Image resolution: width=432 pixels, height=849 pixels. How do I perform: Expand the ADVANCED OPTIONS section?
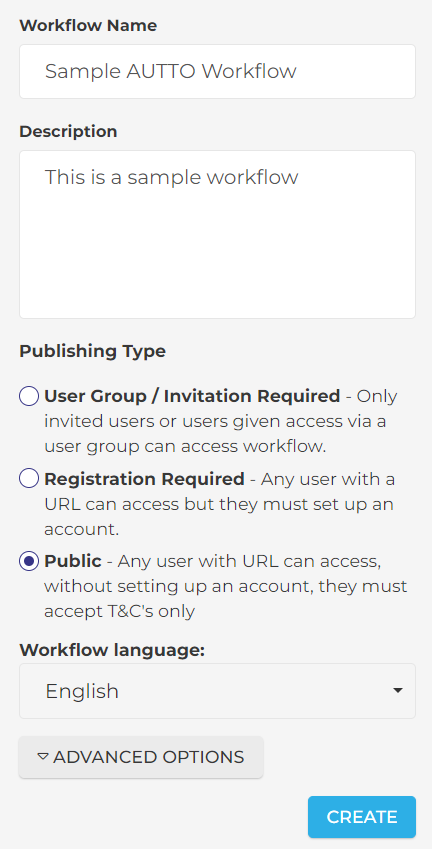[x=141, y=757]
